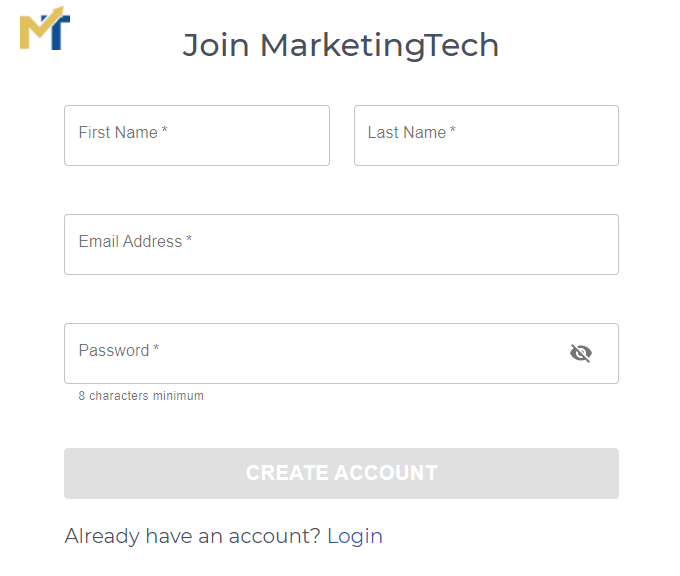680x576 pixels.
Task: Click the asterisk next to Password label
Action: point(156,347)
